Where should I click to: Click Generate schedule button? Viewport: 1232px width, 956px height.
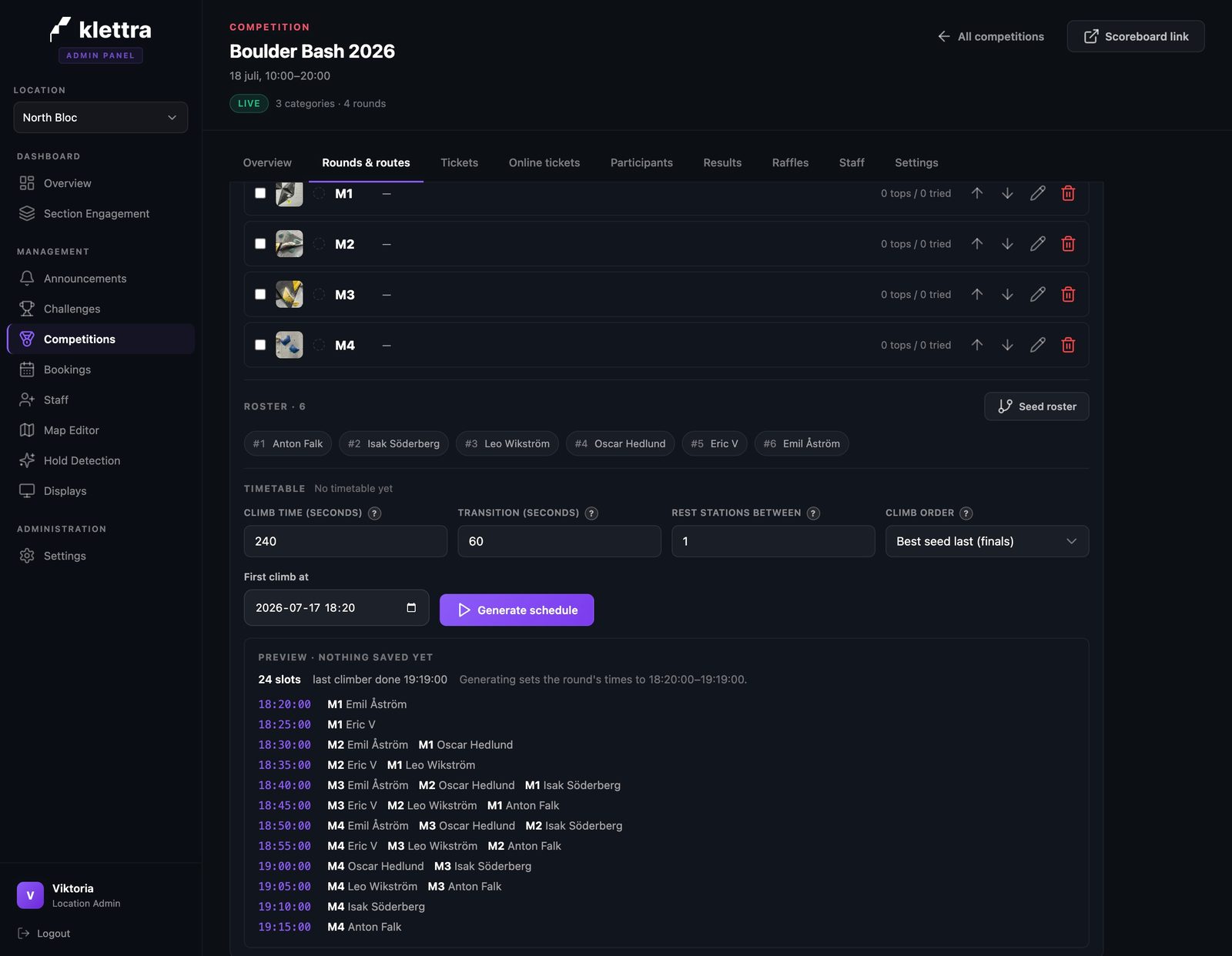click(517, 610)
